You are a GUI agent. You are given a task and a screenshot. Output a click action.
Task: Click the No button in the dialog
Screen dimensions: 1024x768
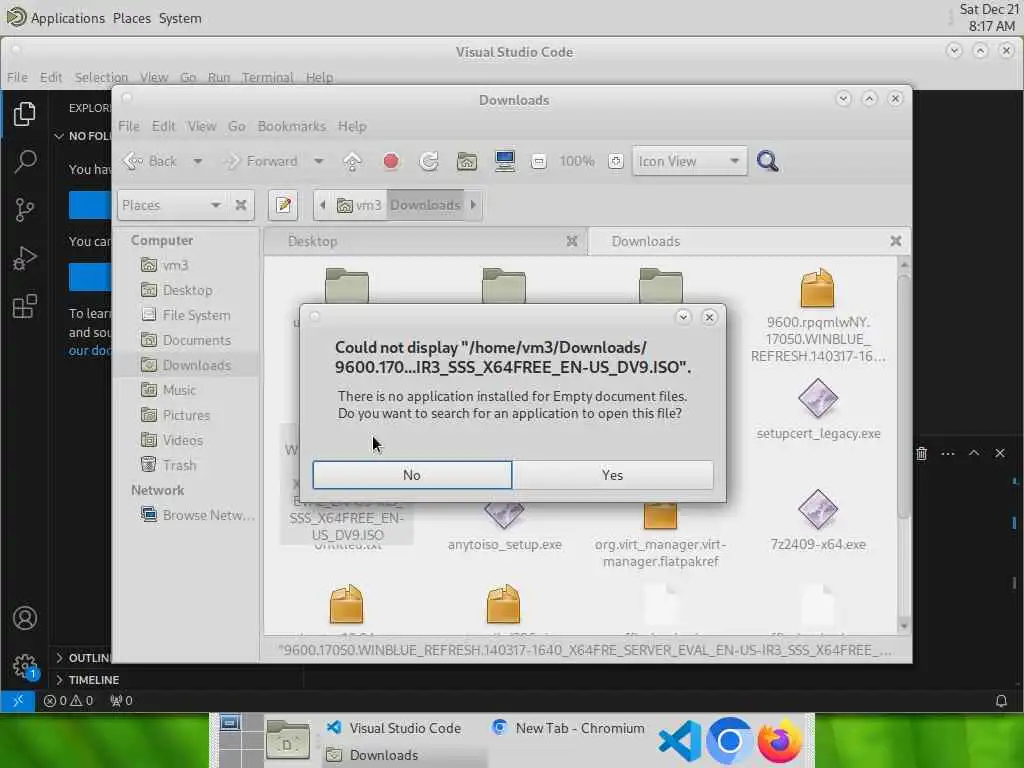click(x=412, y=475)
